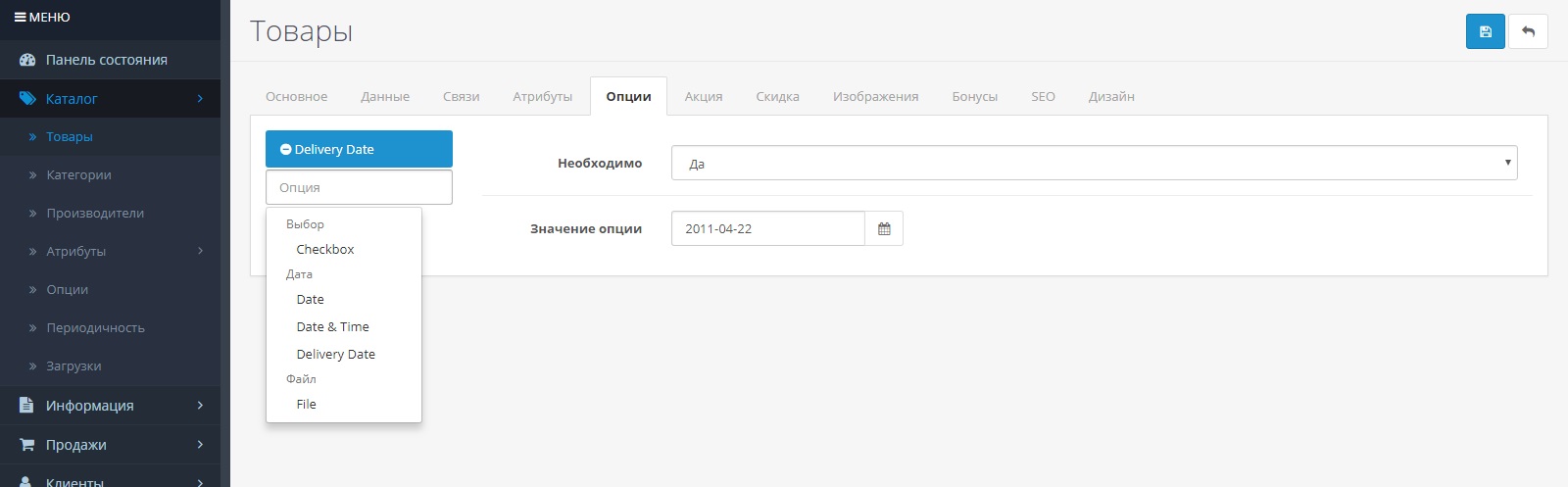1568x487 pixels.
Task: Open the calendar date picker icon
Action: (884, 228)
